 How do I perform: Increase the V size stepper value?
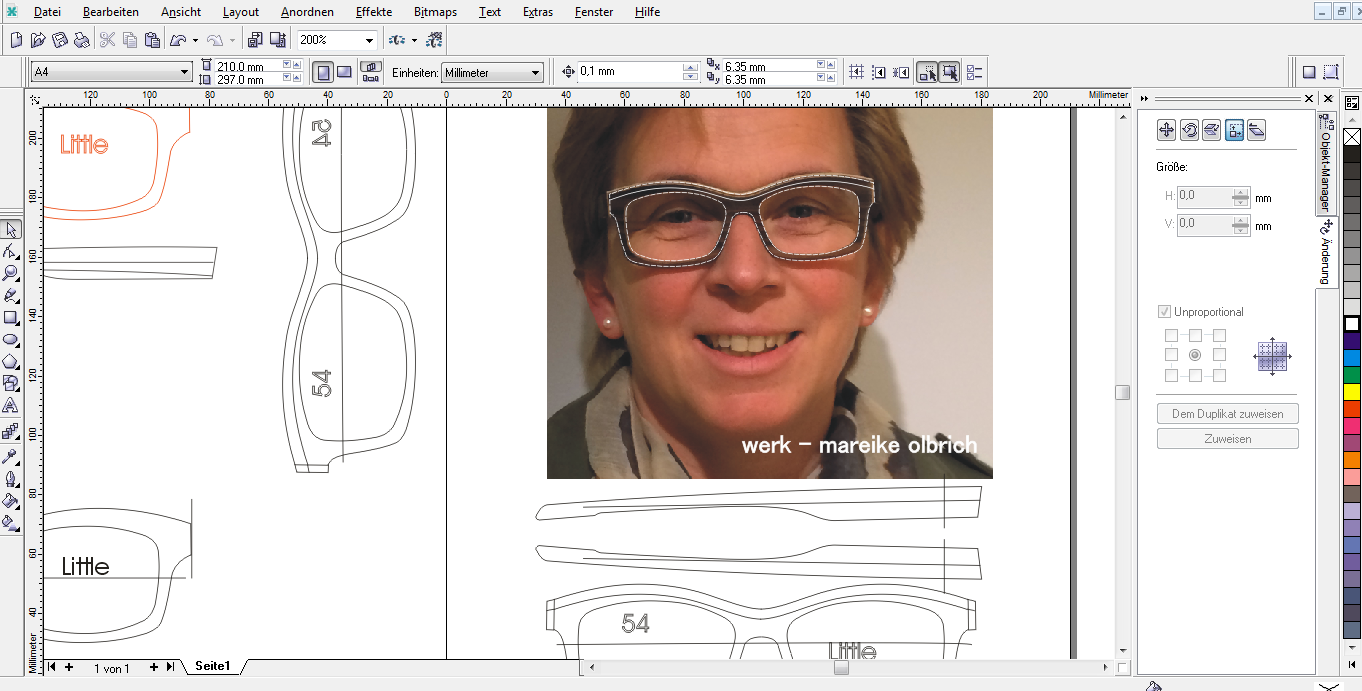[1241, 220]
